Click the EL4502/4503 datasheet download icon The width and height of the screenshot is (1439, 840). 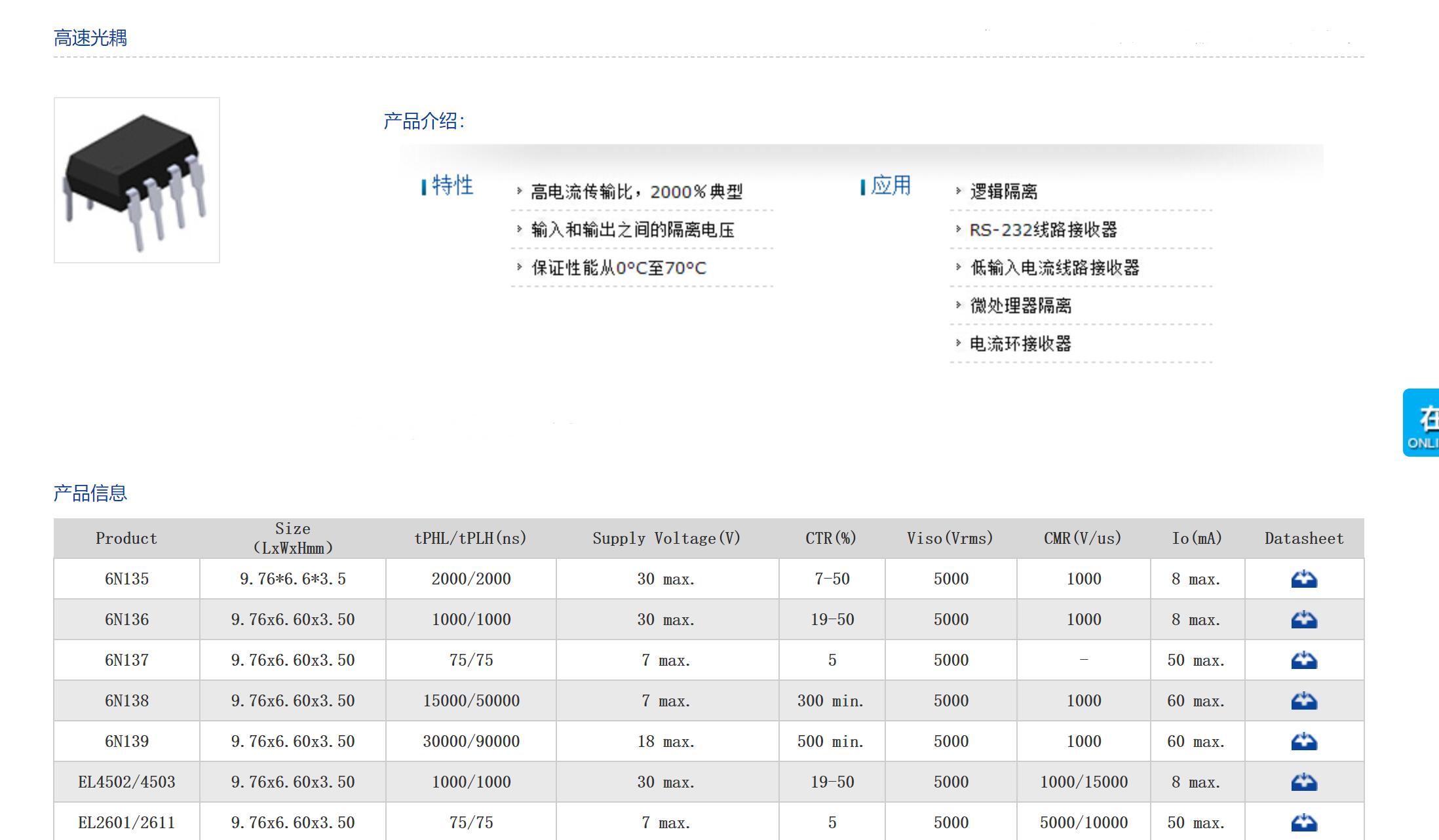[x=1303, y=782]
